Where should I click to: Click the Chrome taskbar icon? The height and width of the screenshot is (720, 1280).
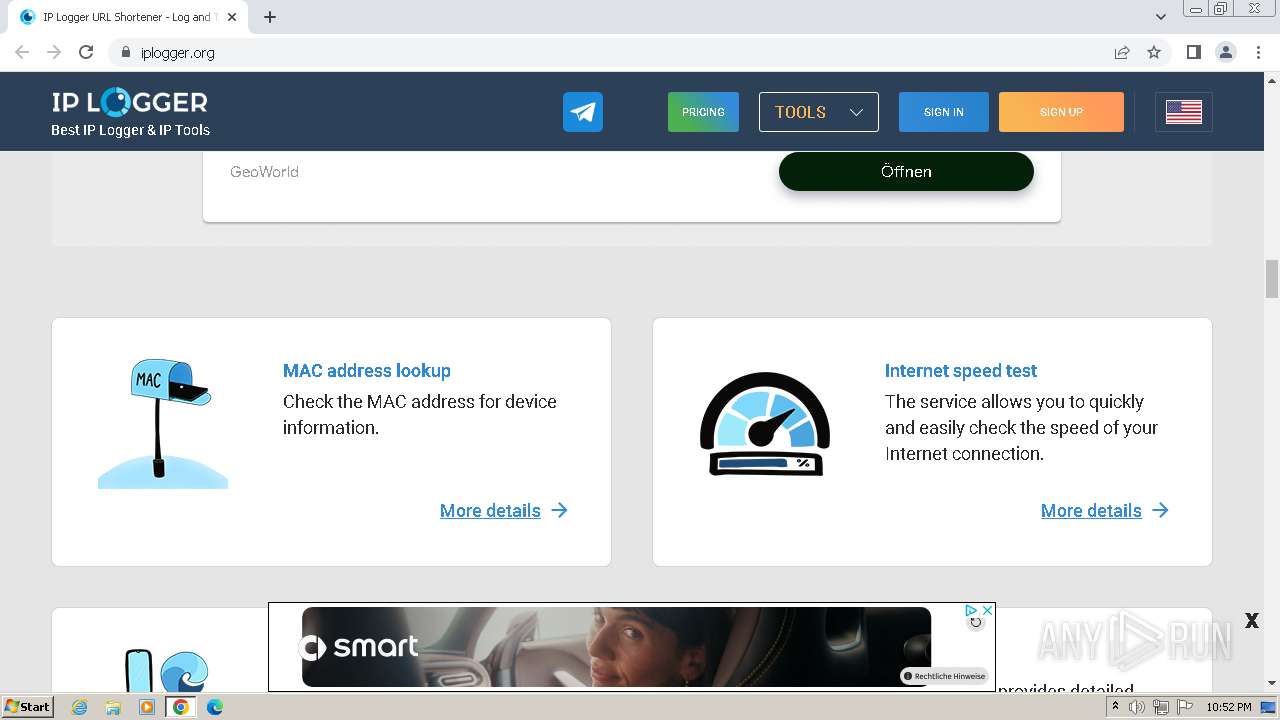(x=181, y=707)
